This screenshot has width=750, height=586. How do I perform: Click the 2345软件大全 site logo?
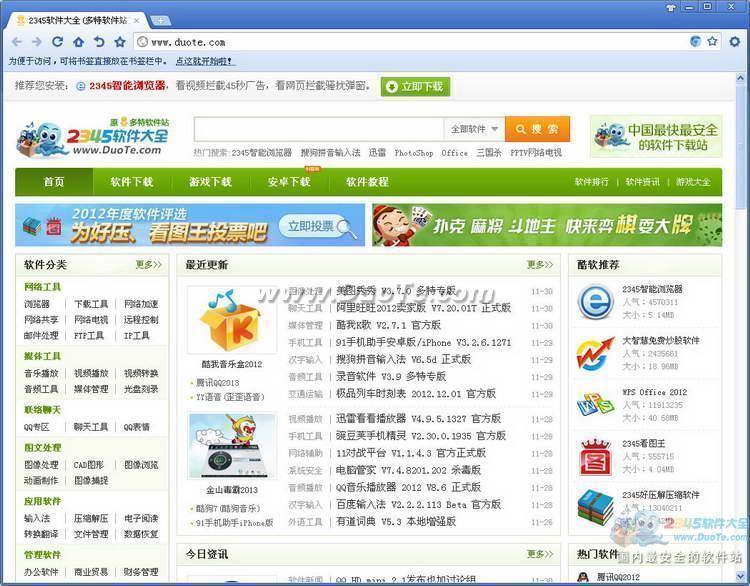click(x=93, y=137)
